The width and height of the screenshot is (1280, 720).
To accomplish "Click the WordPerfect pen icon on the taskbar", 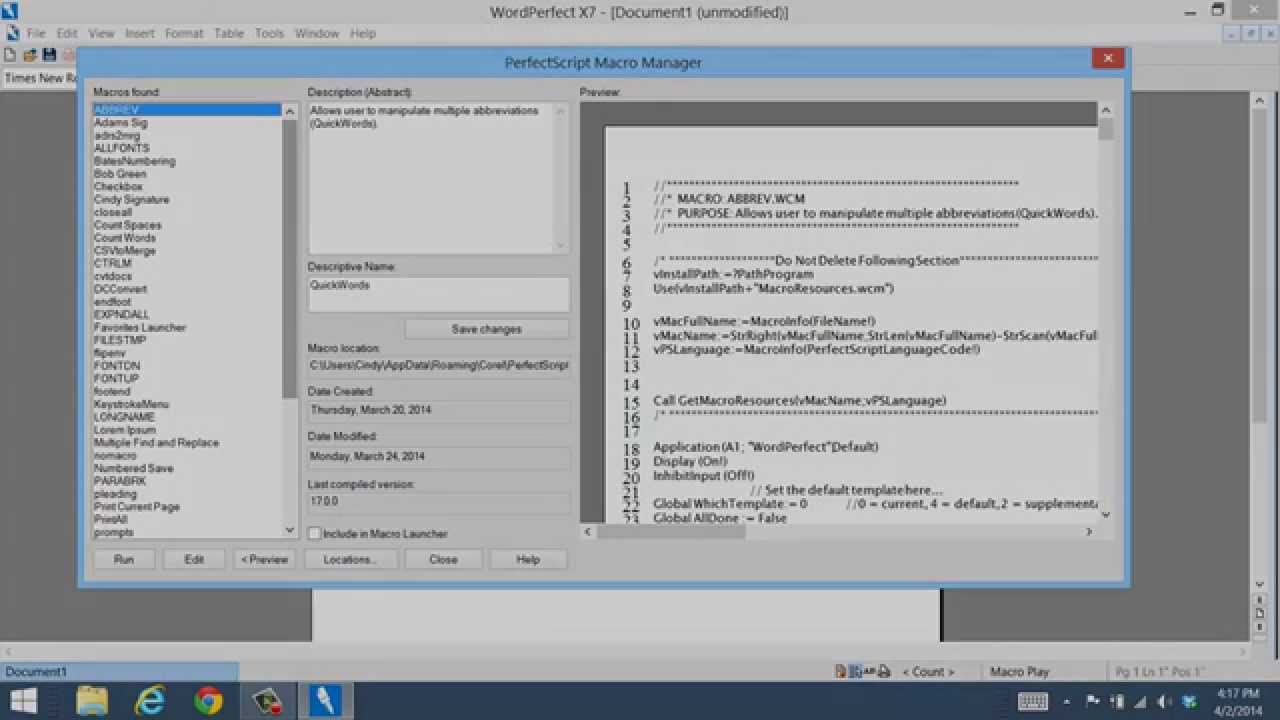I will pyautogui.click(x=324, y=701).
